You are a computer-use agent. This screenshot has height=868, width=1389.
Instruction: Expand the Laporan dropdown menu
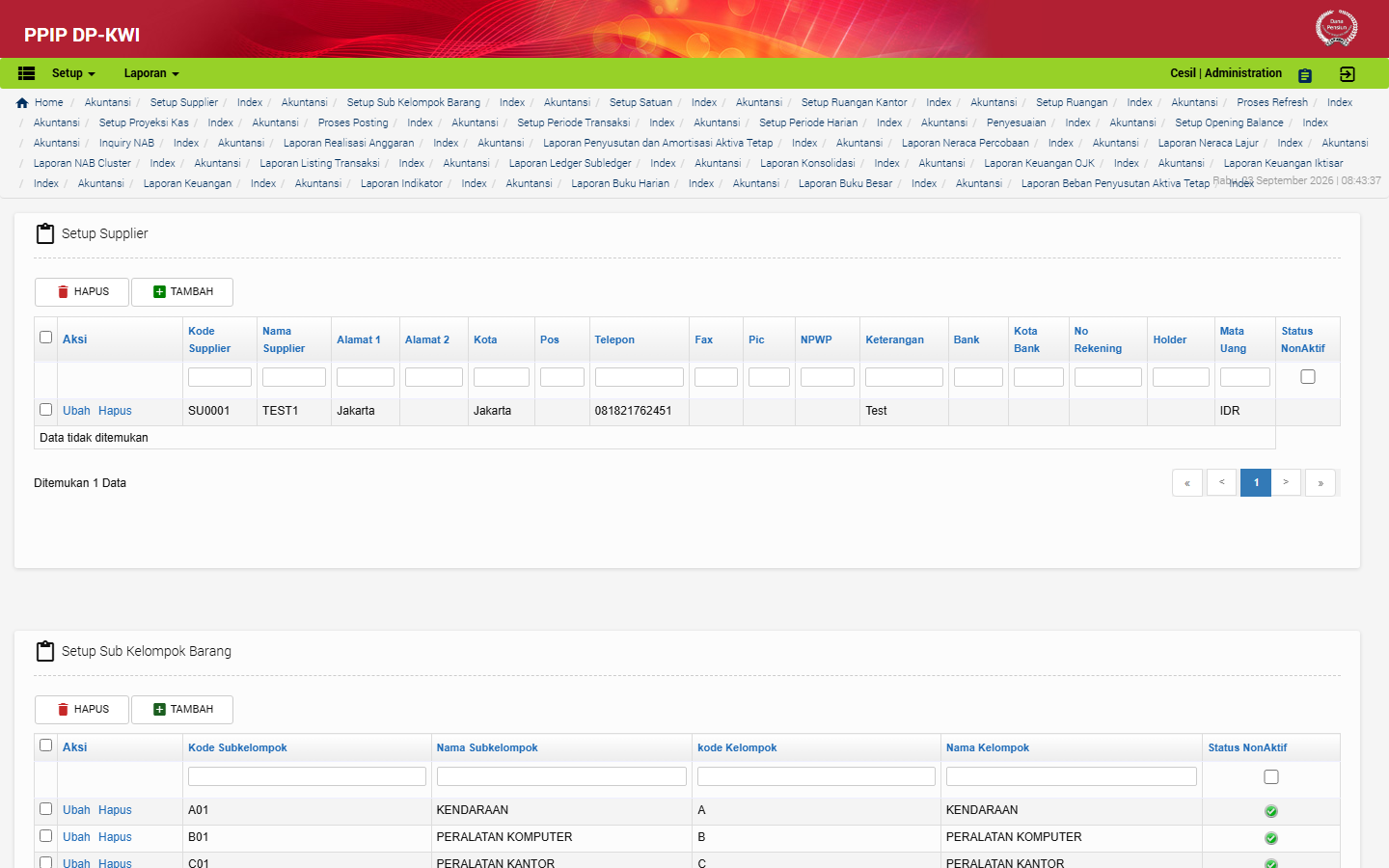point(151,73)
